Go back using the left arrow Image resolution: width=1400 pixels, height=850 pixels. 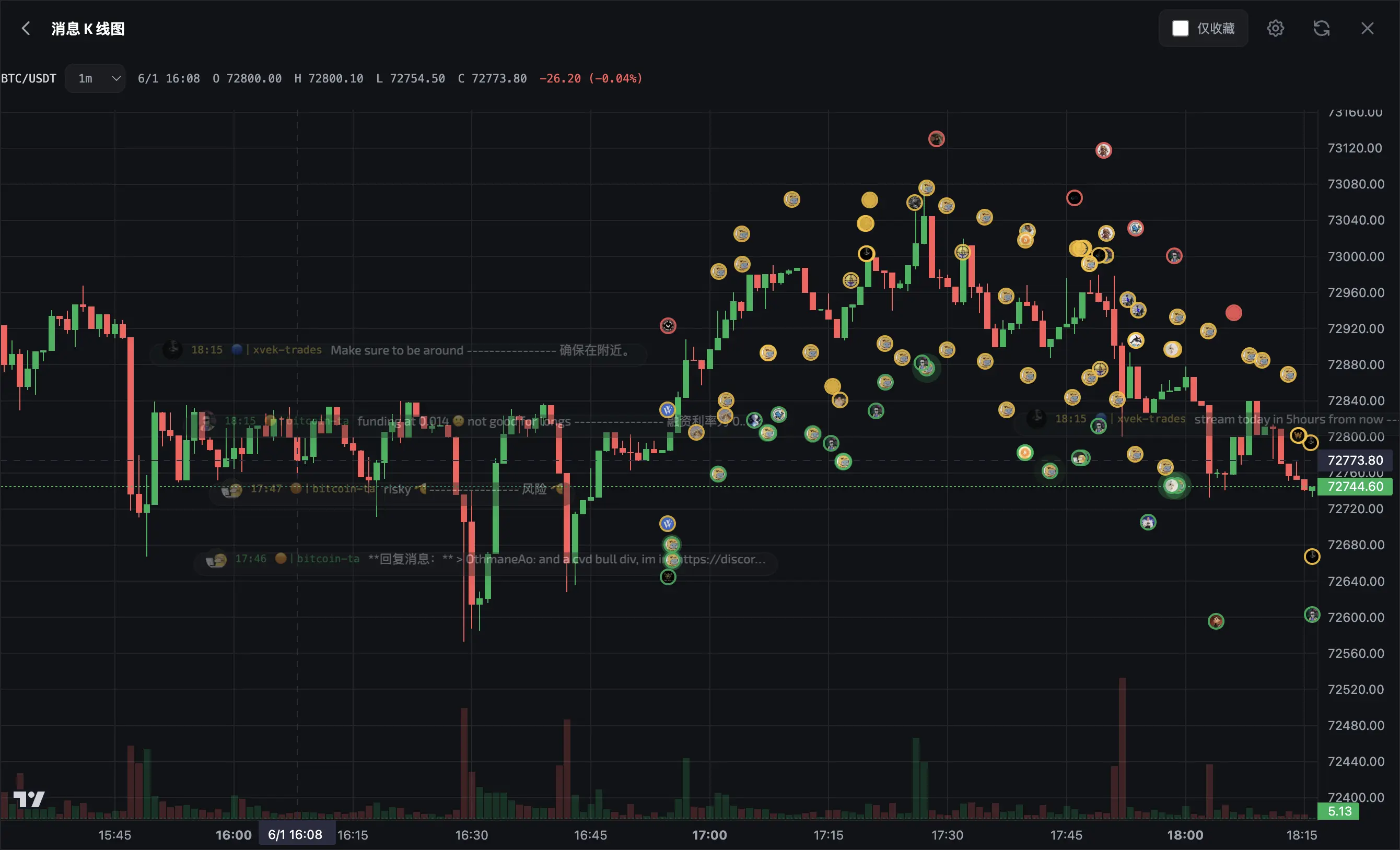[26, 28]
